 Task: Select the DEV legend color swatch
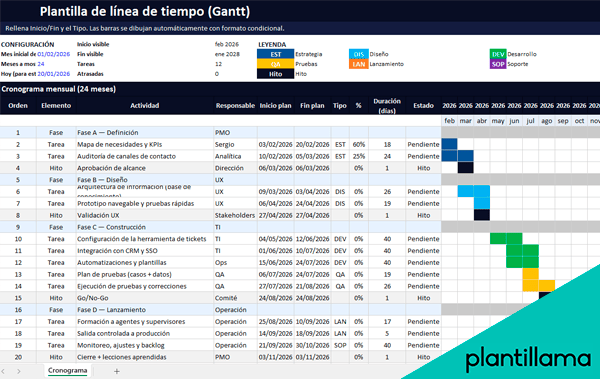coord(498,54)
